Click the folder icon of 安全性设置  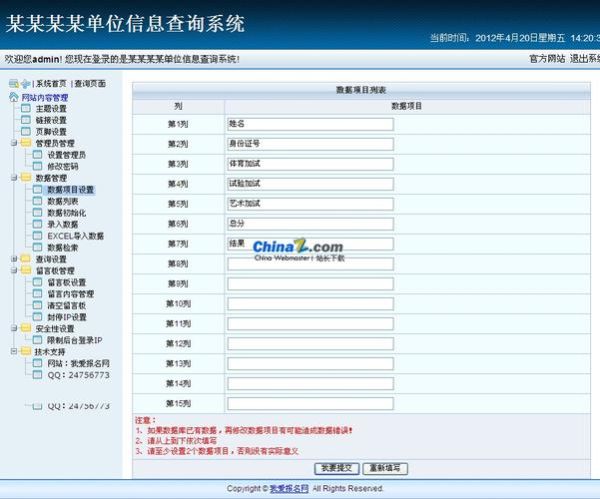coord(26,328)
